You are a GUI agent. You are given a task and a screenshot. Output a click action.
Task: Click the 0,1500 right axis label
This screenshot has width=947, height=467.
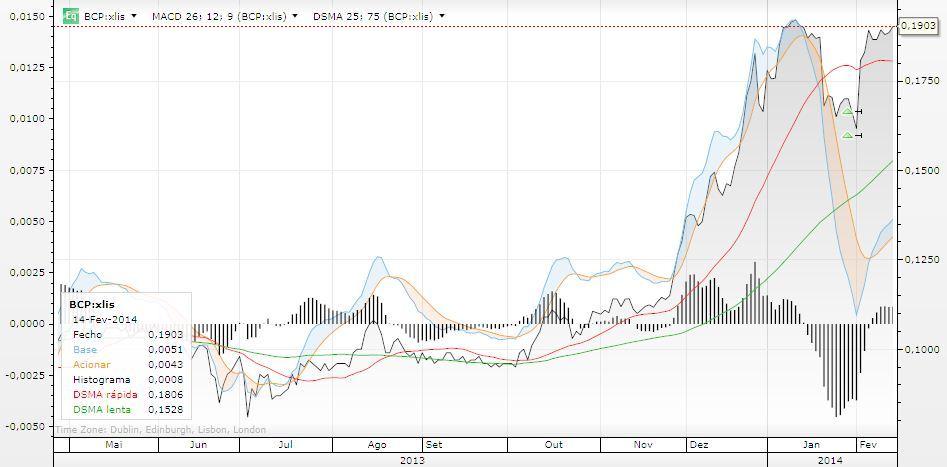922,171
